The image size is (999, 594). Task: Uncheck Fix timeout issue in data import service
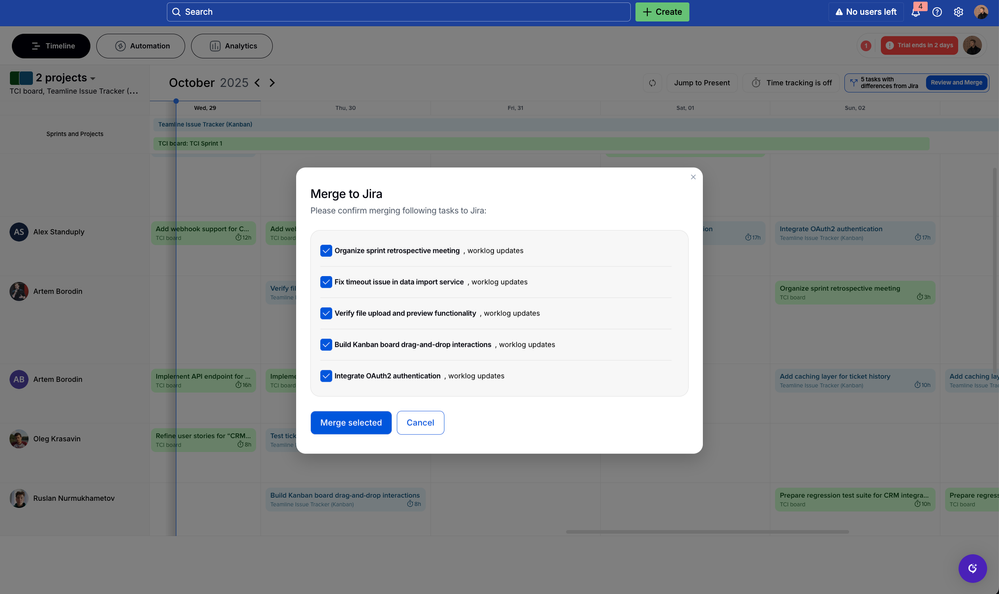click(x=326, y=282)
